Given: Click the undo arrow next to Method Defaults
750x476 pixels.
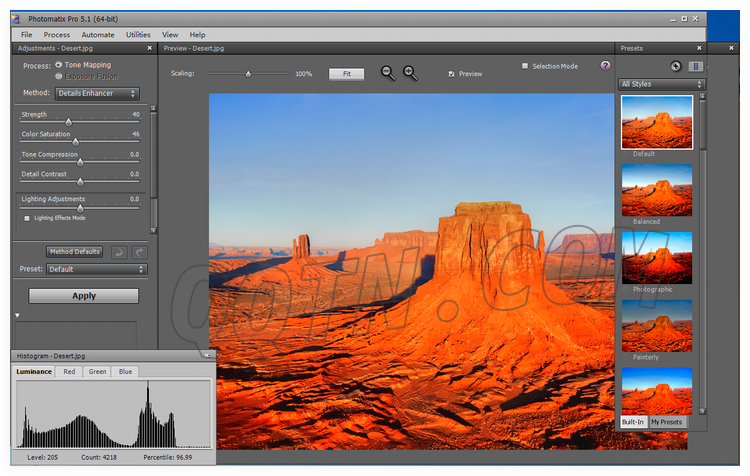Looking at the screenshot, I should pyautogui.click(x=119, y=252).
